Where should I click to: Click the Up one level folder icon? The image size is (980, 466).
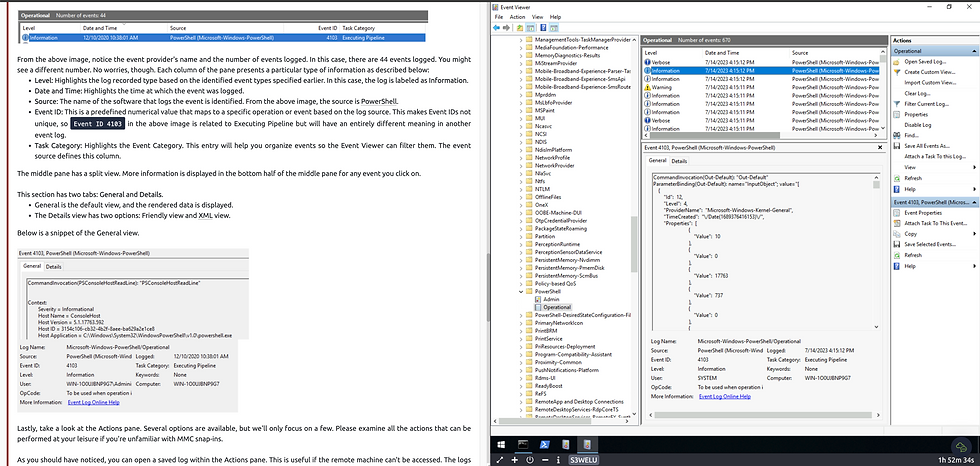(520, 28)
